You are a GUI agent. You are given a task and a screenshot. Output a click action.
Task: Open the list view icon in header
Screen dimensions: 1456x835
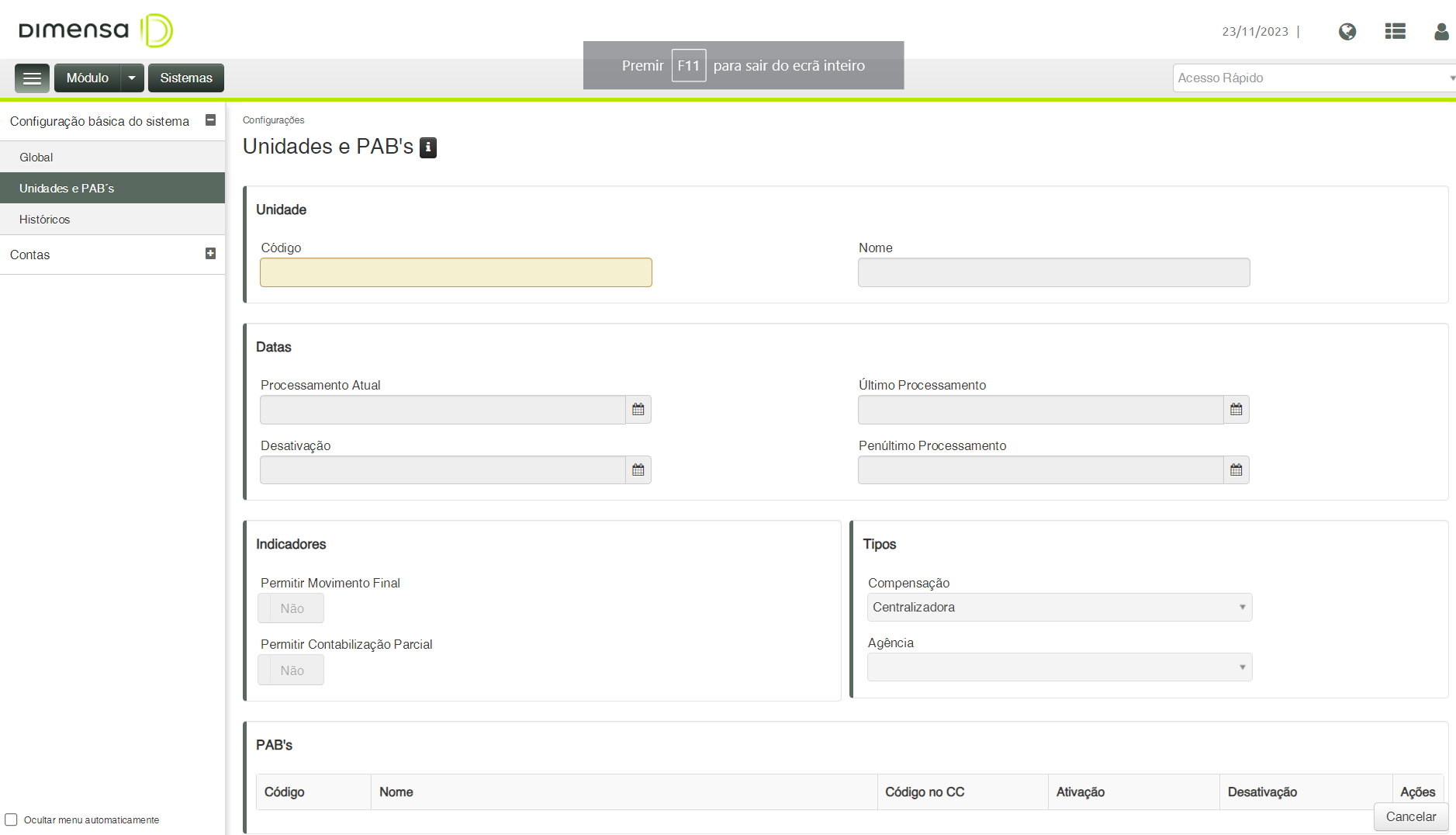coord(1395,32)
